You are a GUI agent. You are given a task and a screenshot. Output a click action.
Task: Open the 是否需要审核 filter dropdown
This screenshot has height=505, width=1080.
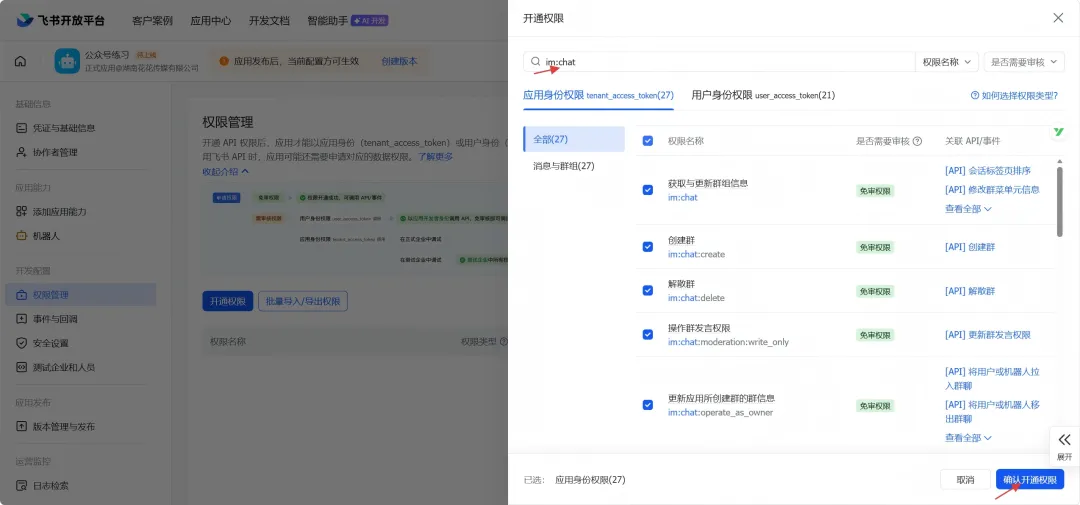click(1024, 61)
